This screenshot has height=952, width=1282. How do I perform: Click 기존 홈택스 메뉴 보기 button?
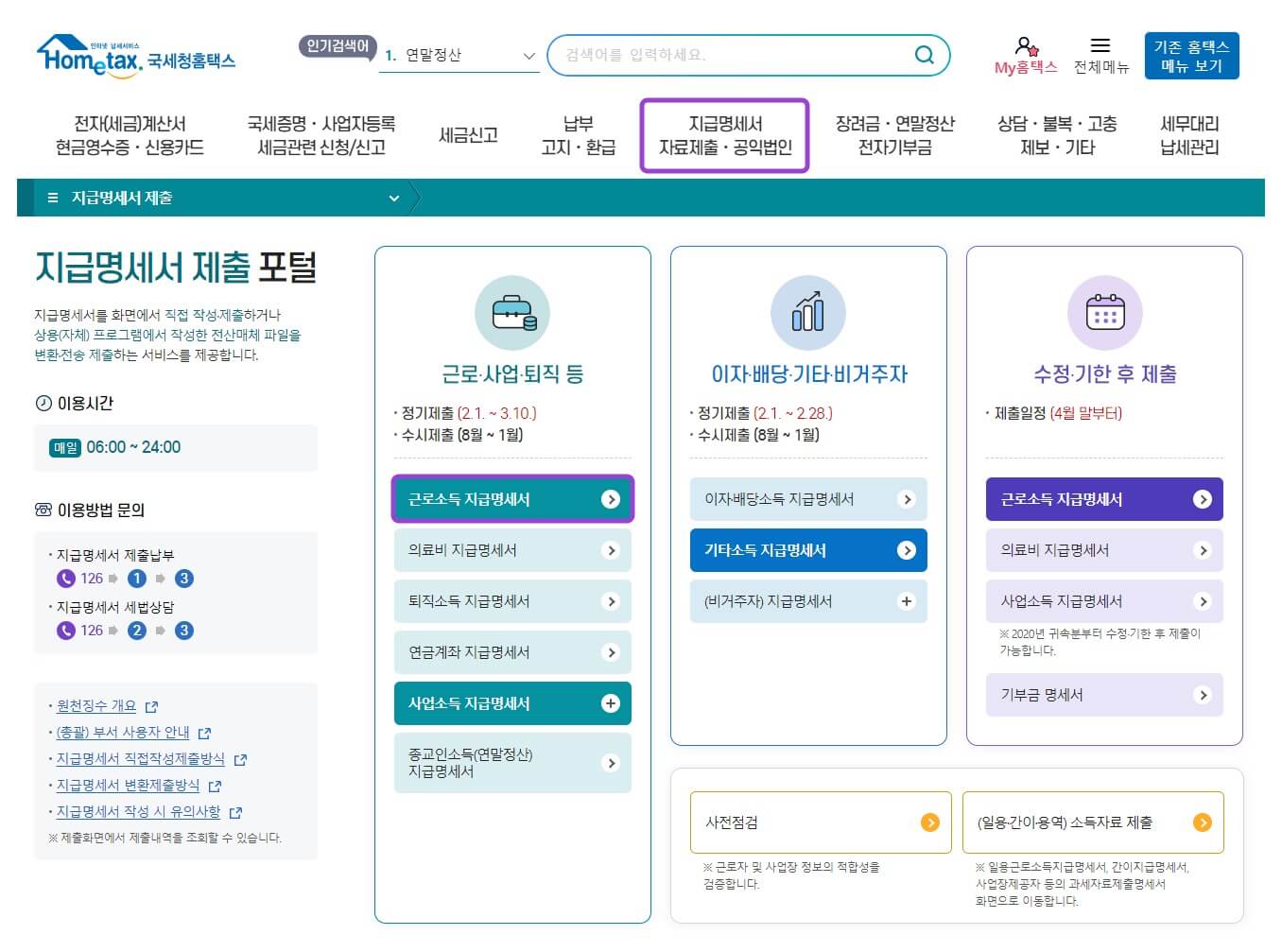1190,56
